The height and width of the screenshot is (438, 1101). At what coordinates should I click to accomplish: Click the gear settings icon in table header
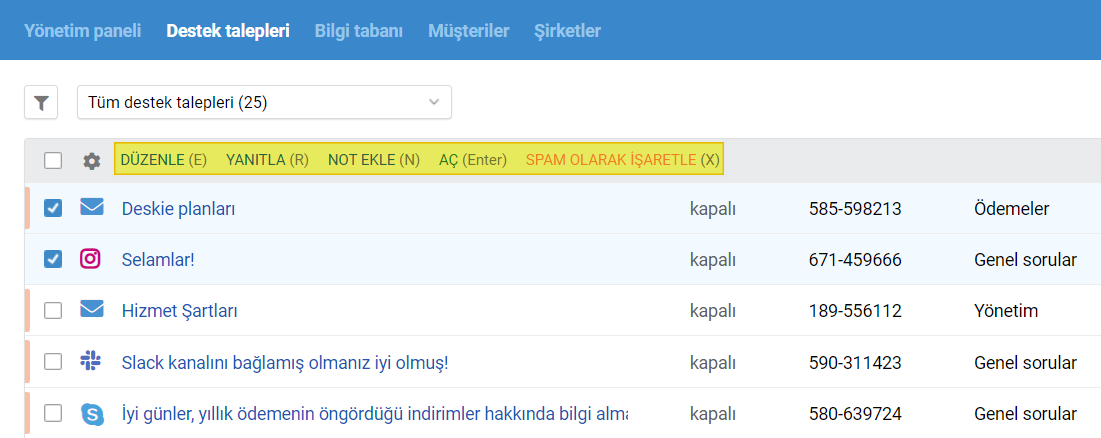(x=91, y=161)
